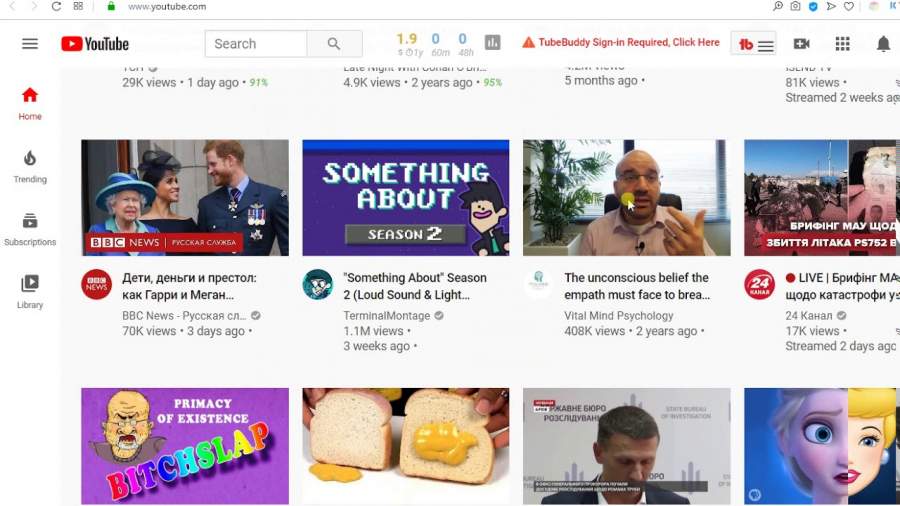Click the BBC News channel avatar
Image resolution: width=900 pixels, height=506 pixels.
96,284
